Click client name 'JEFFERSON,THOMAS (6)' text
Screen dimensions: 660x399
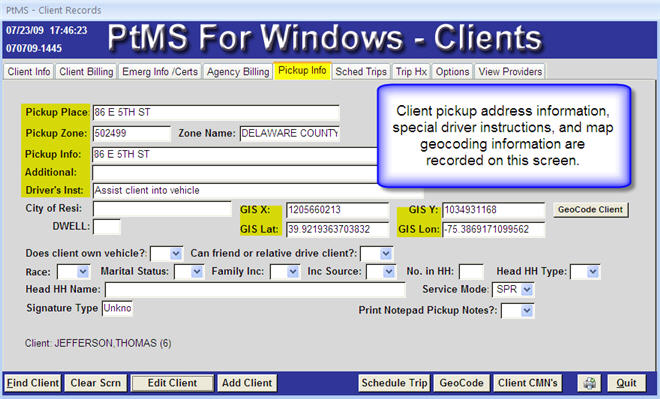(113, 343)
